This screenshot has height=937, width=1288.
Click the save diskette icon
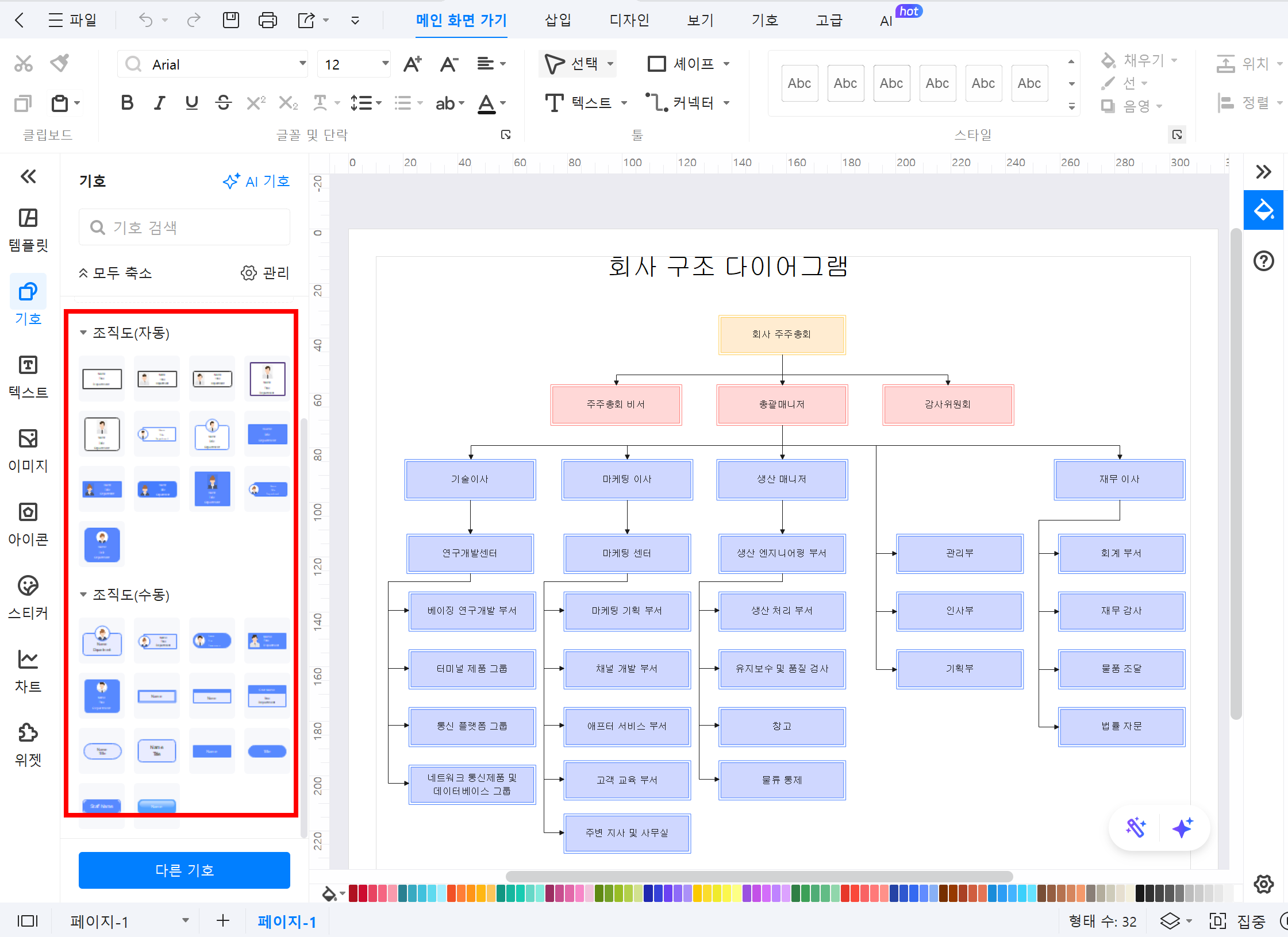tap(231, 21)
